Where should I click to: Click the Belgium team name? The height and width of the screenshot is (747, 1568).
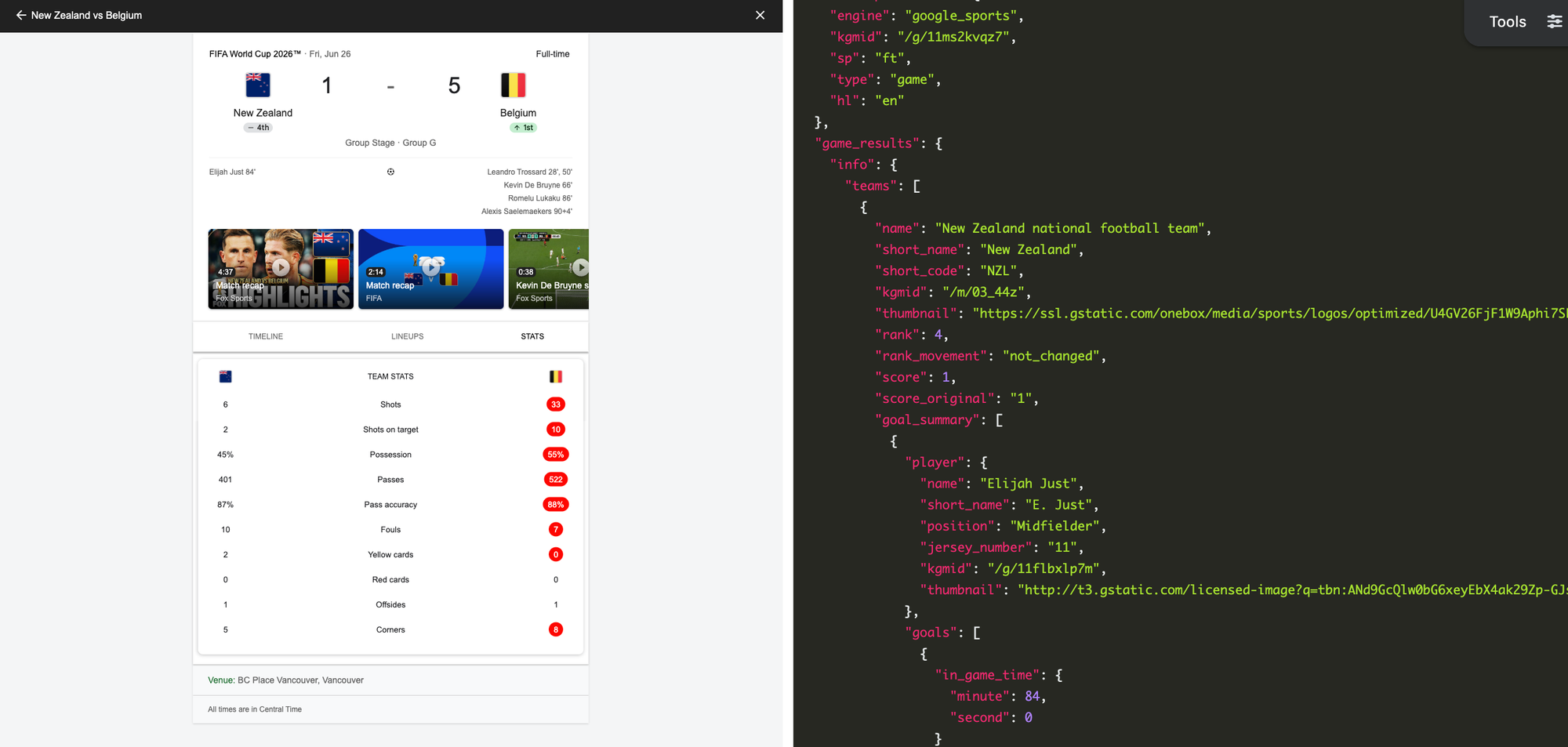click(x=518, y=113)
